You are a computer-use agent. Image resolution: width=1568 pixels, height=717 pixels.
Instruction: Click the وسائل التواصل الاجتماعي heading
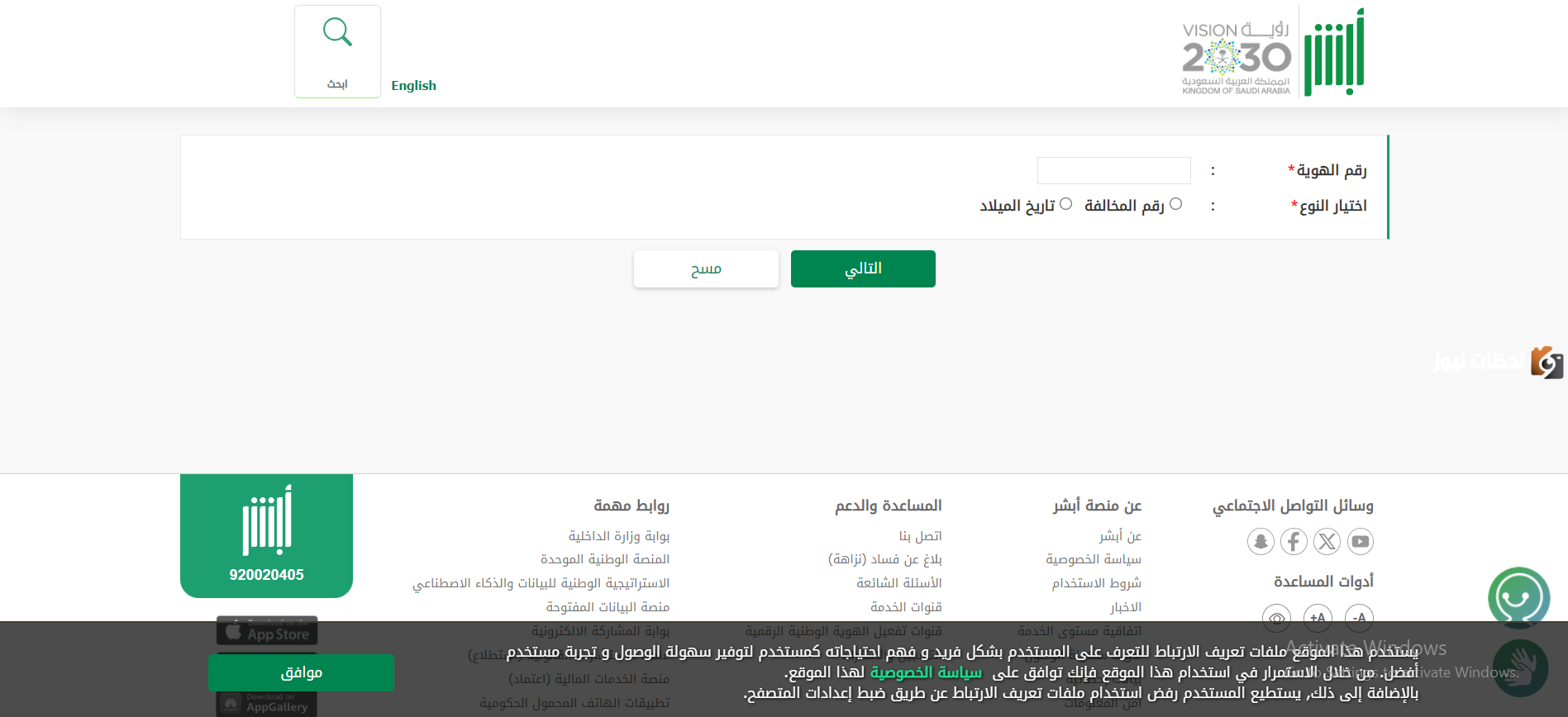1293,506
